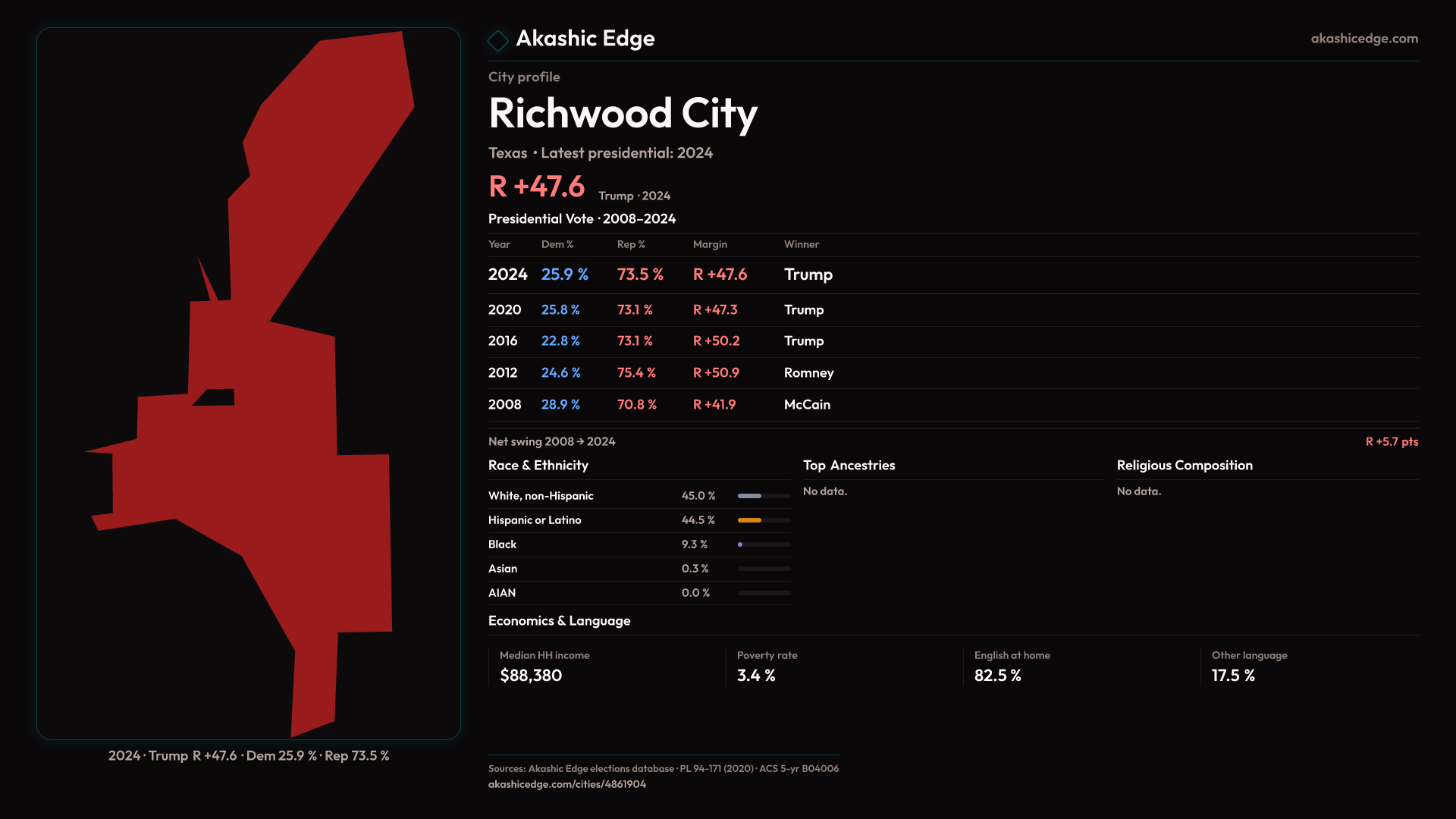Click the English at home stat card
This screenshot has height=819, width=1456.
pyautogui.click(x=1012, y=666)
